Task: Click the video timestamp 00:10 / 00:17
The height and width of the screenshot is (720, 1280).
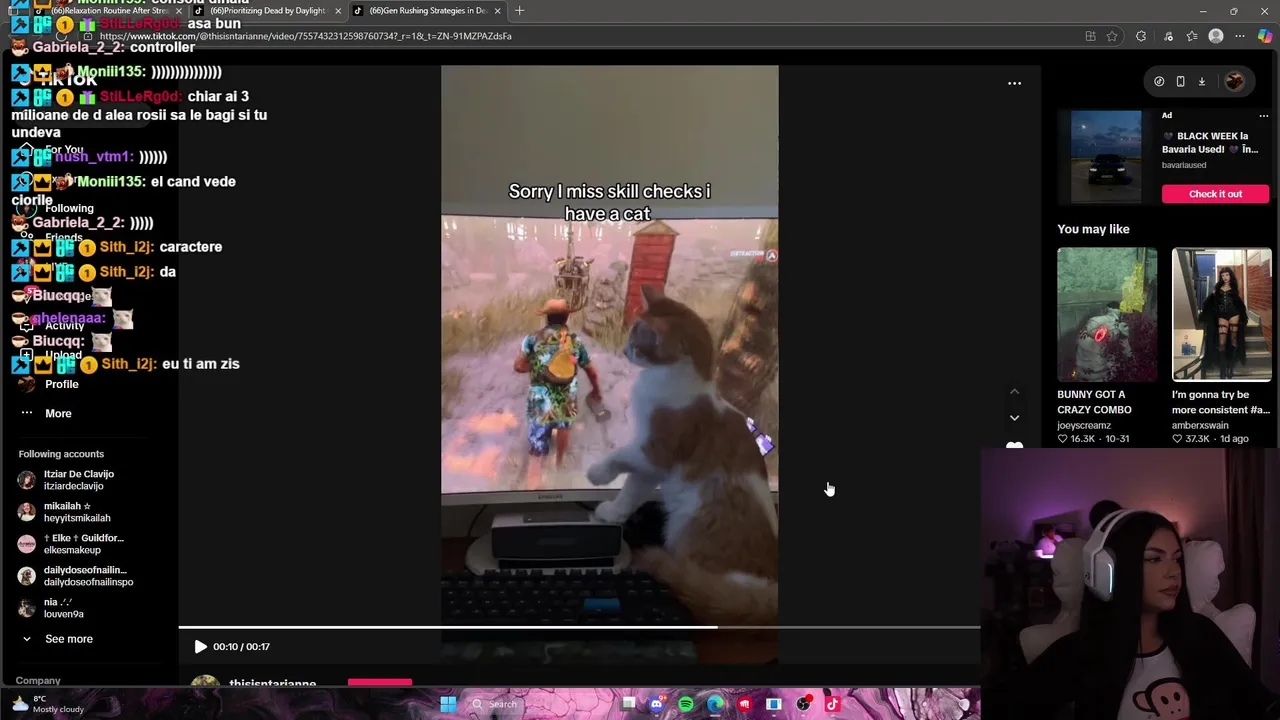Action: pos(241,647)
